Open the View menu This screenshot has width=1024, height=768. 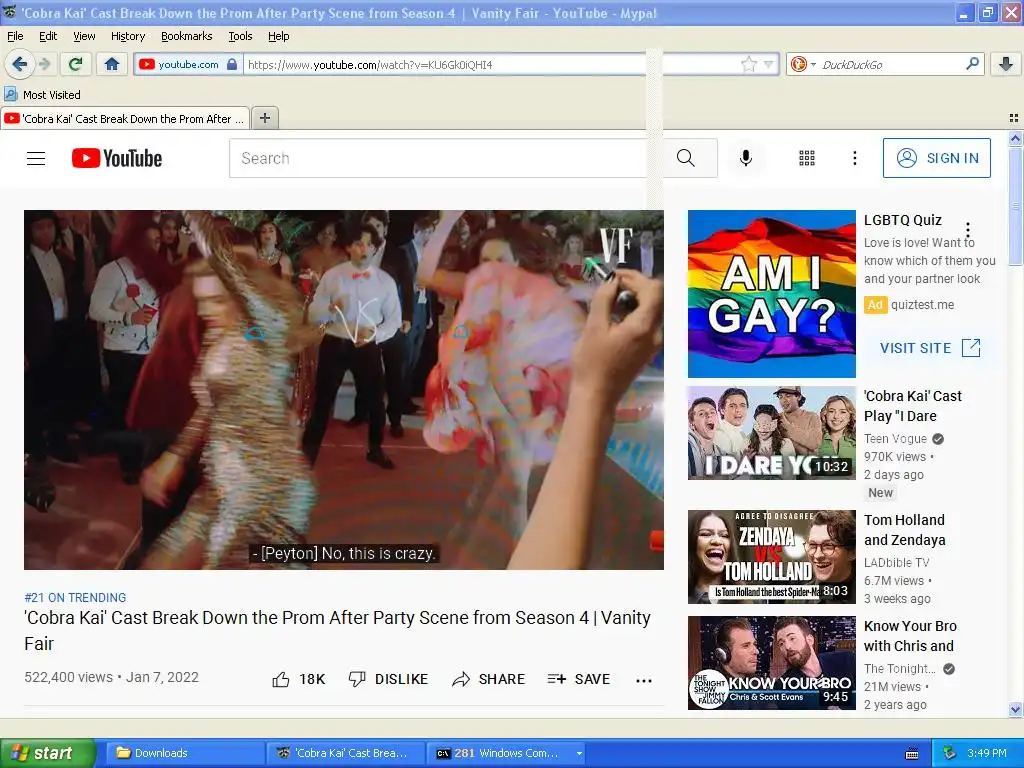click(x=84, y=36)
